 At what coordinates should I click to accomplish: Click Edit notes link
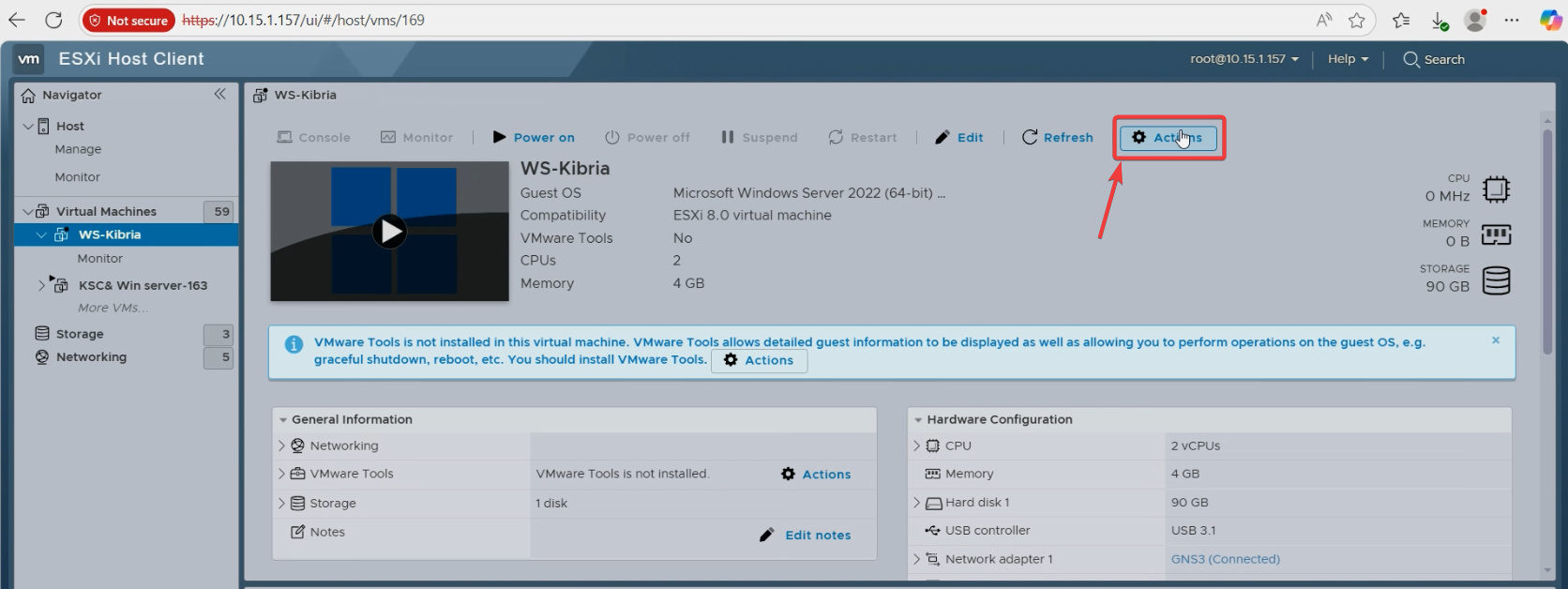[x=806, y=535]
